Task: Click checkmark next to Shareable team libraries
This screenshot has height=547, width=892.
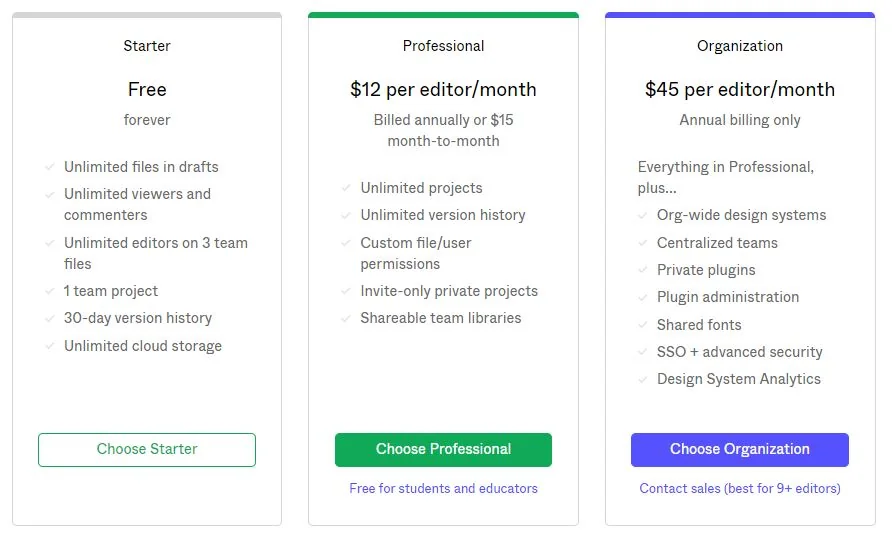Action: point(346,318)
